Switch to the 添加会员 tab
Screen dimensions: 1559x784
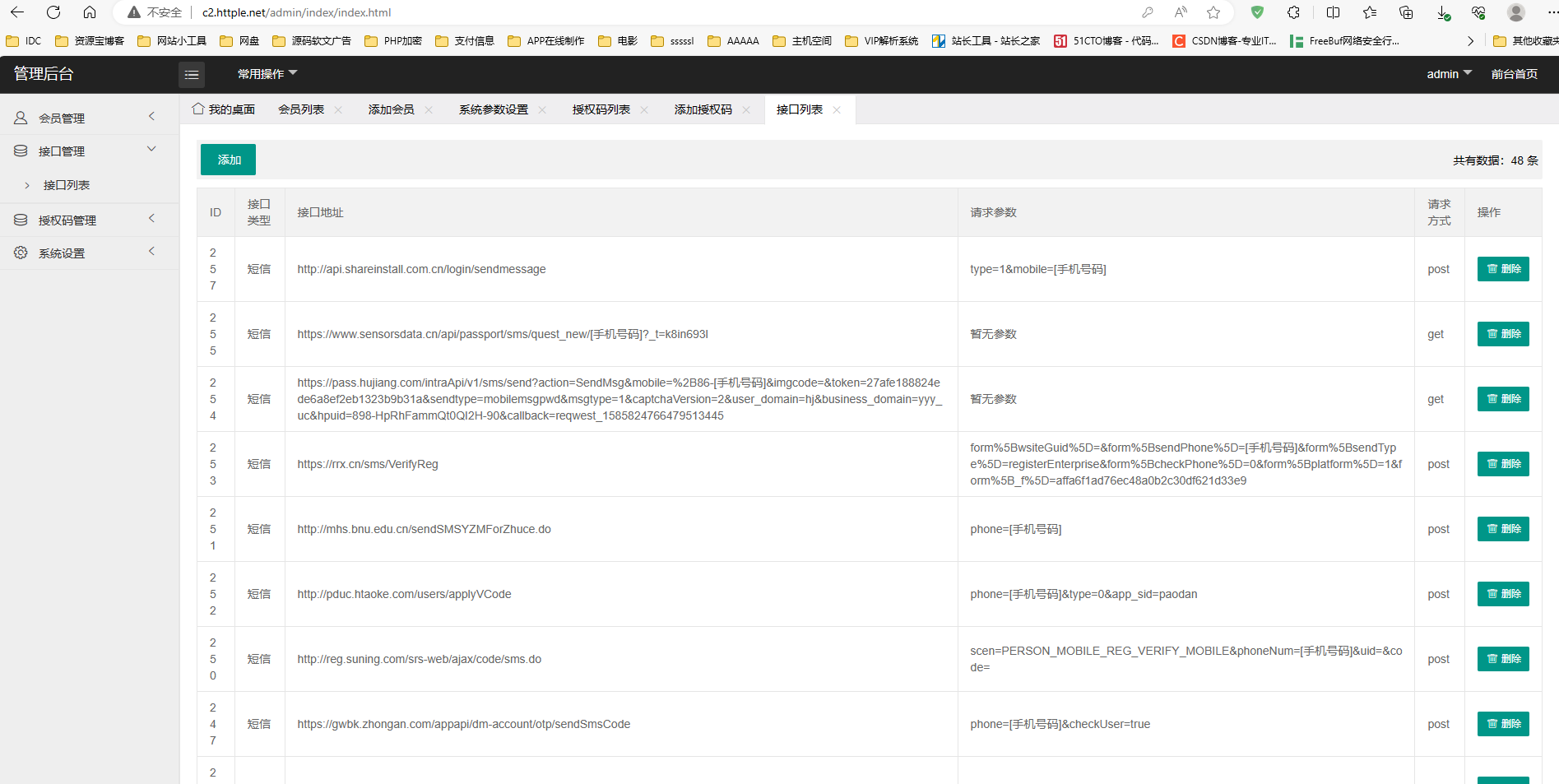coord(392,109)
